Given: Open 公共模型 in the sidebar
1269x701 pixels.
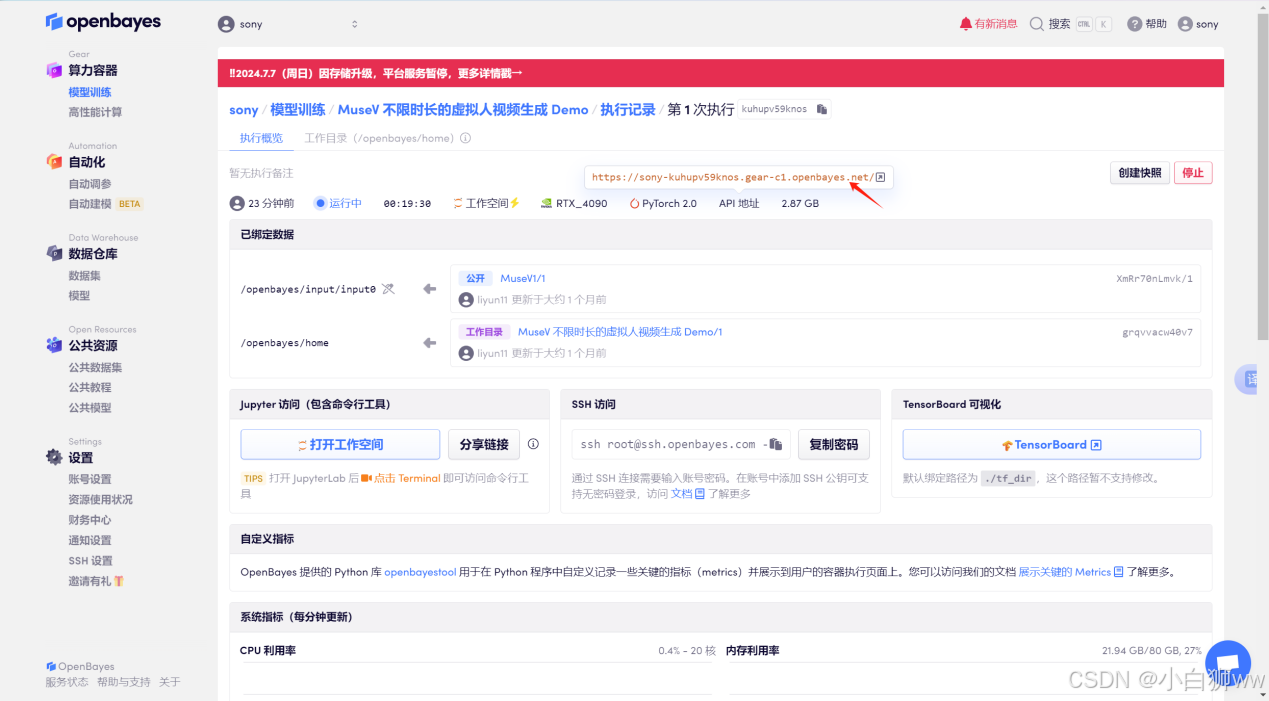Looking at the screenshot, I should [x=90, y=408].
